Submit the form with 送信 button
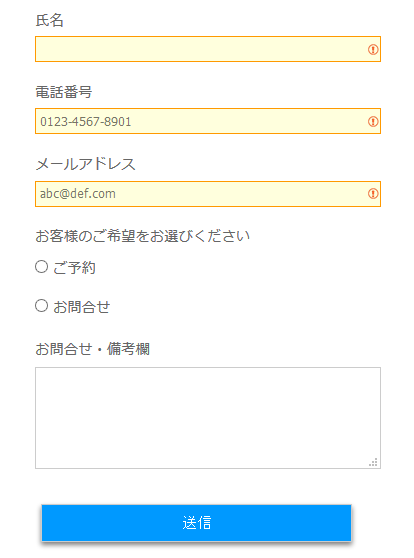This screenshot has width=414, height=558. pos(196,523)
